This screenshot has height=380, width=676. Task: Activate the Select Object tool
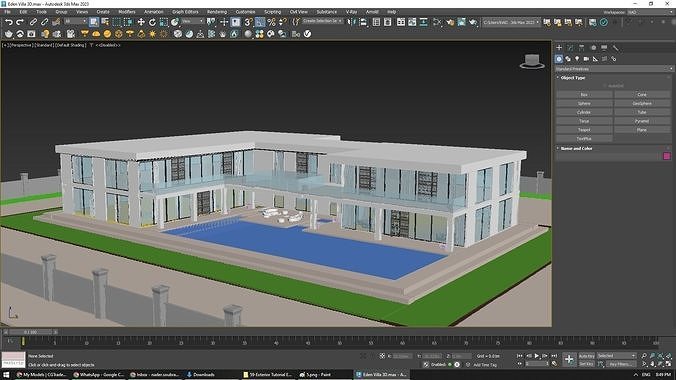click(x=94, y=22)
